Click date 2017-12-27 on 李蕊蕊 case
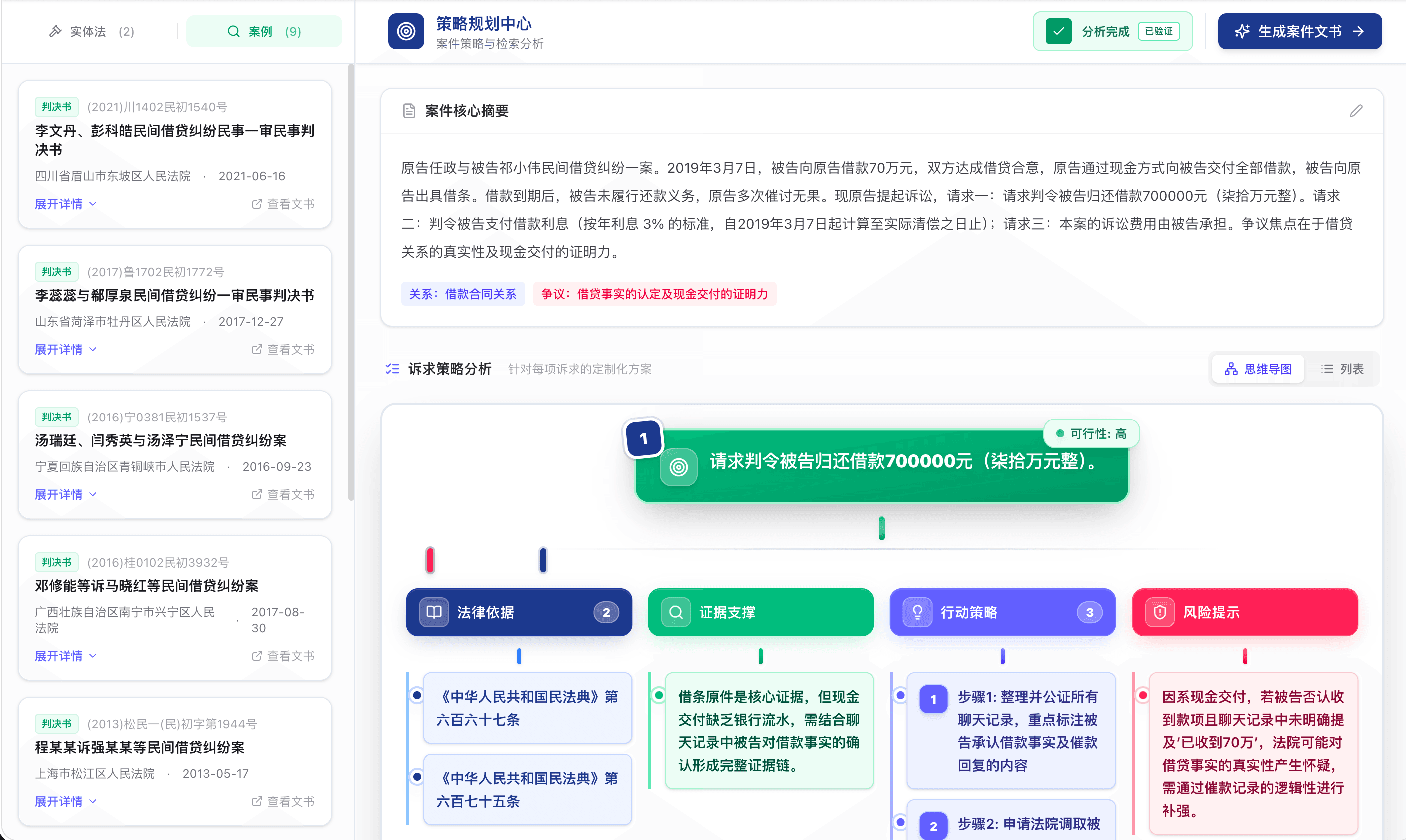The width and height of the screenshot is (1406, 840). [x=251, y=322]
